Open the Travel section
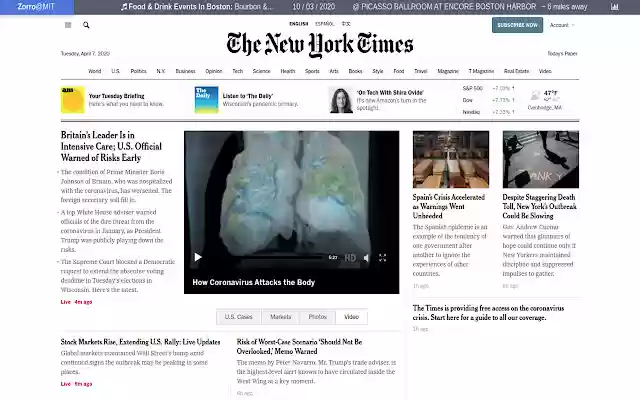Image resolution: width=640 pixels, height=400 pixels. (x=421, y=71)
